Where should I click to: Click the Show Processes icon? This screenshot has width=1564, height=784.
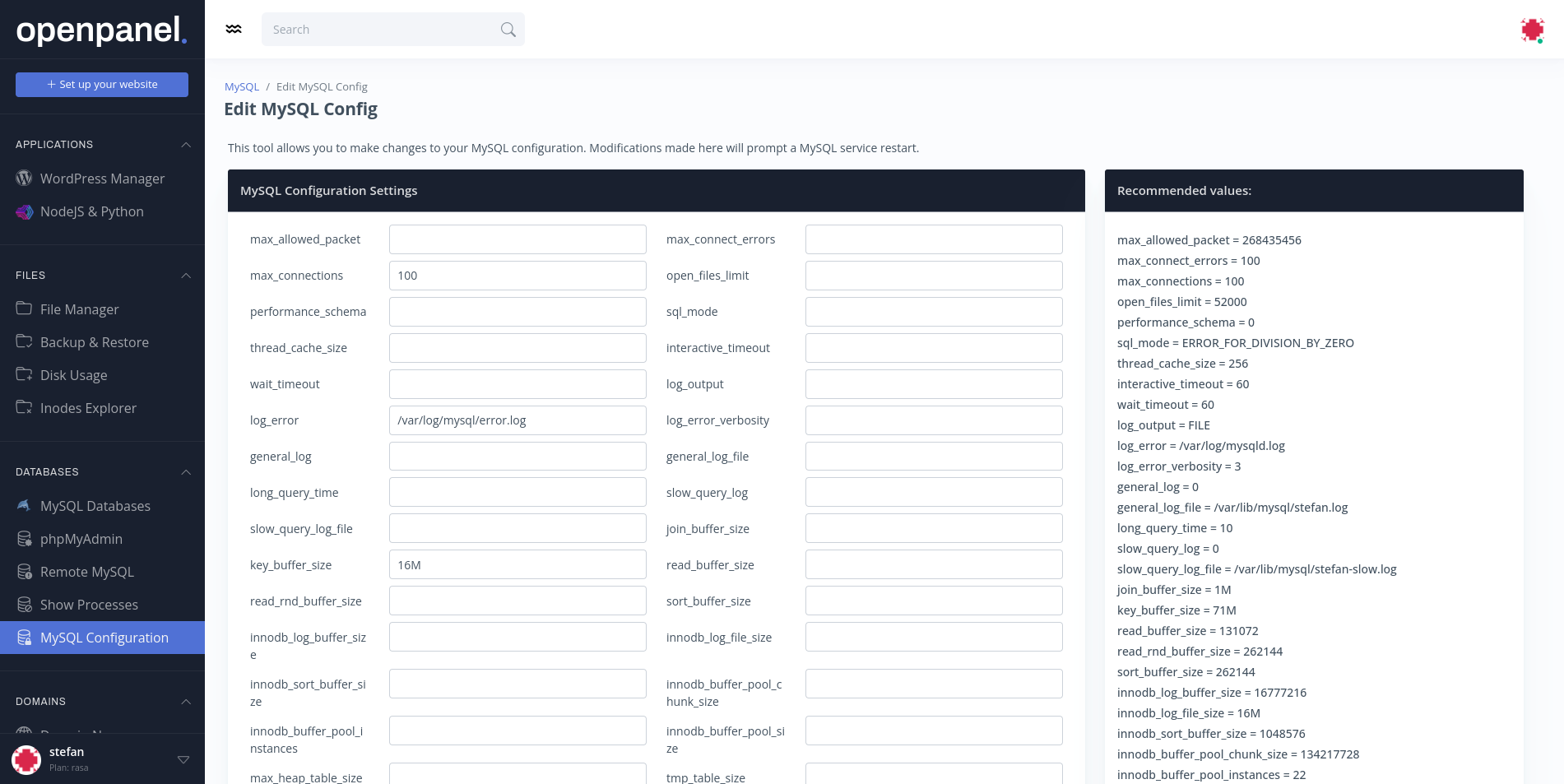pos(24,605)
